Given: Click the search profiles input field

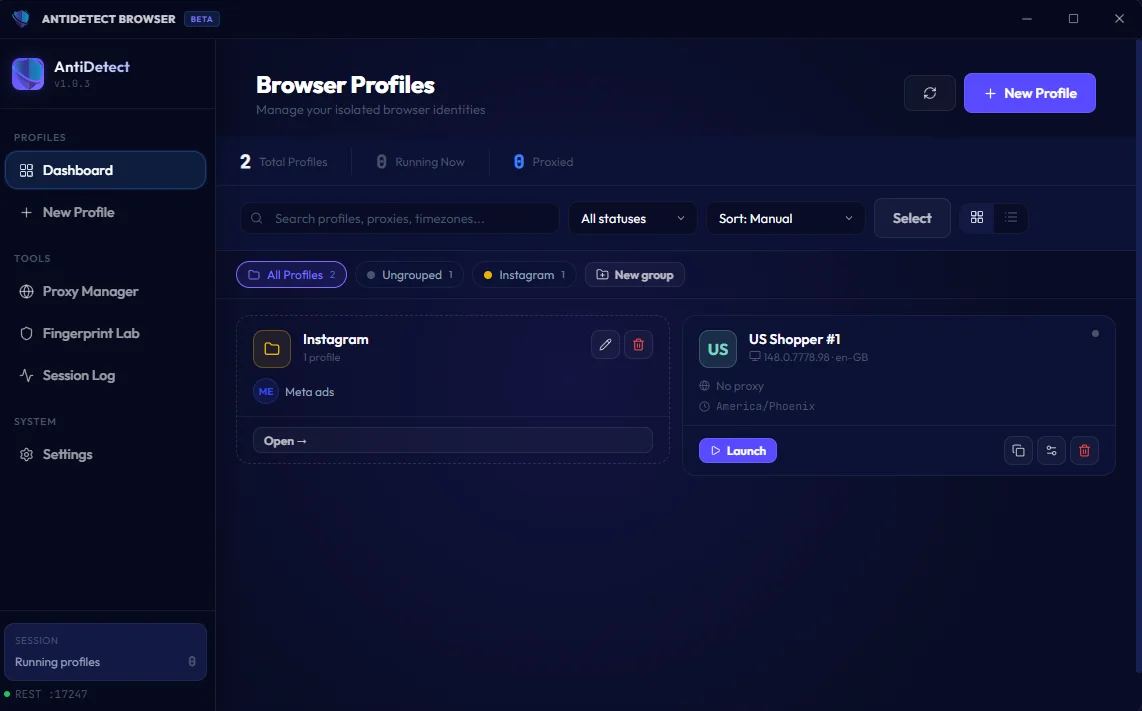Looking at the screenshot, I should click(400, 218).
